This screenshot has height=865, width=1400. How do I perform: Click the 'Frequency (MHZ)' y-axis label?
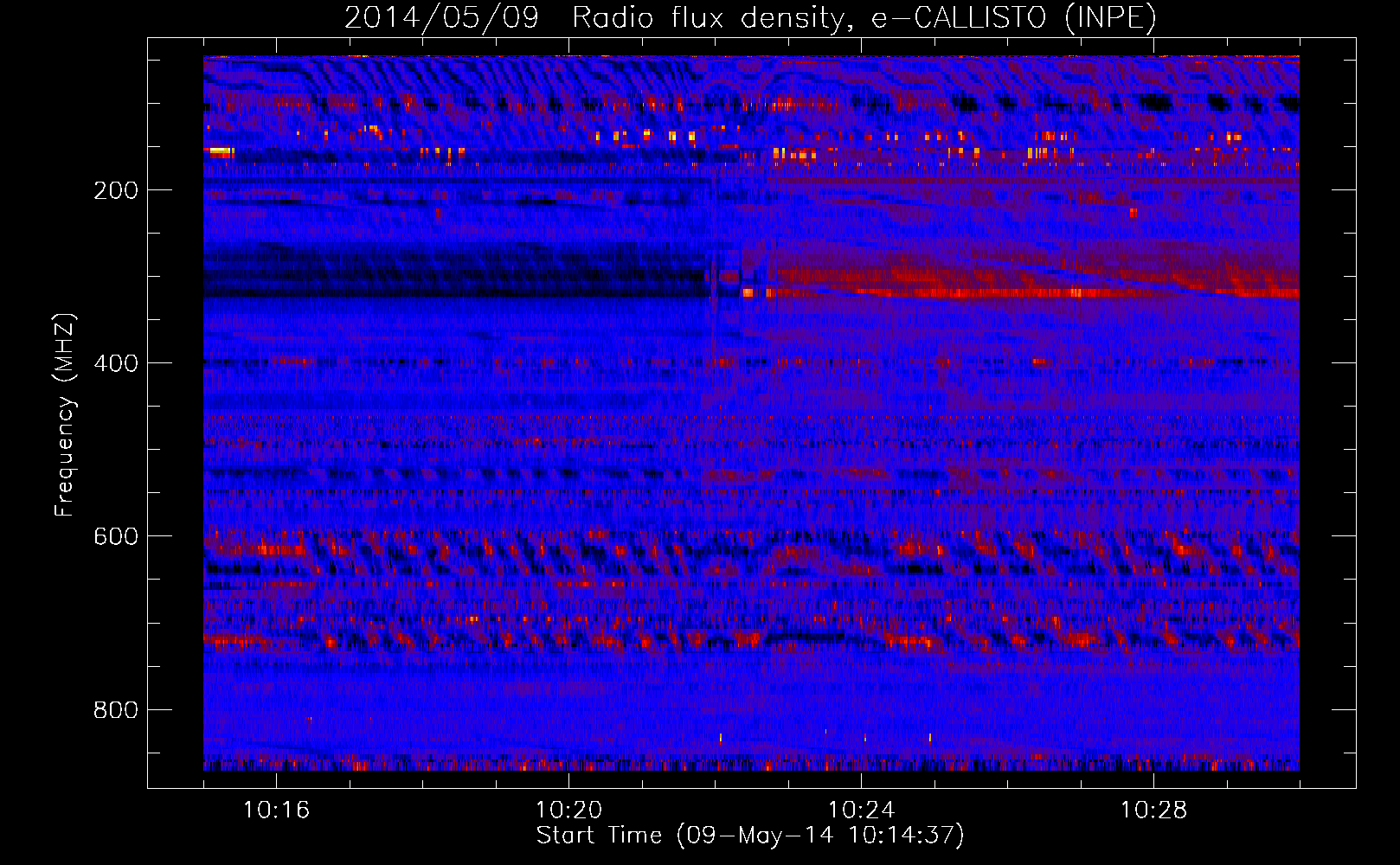point(65,415)
